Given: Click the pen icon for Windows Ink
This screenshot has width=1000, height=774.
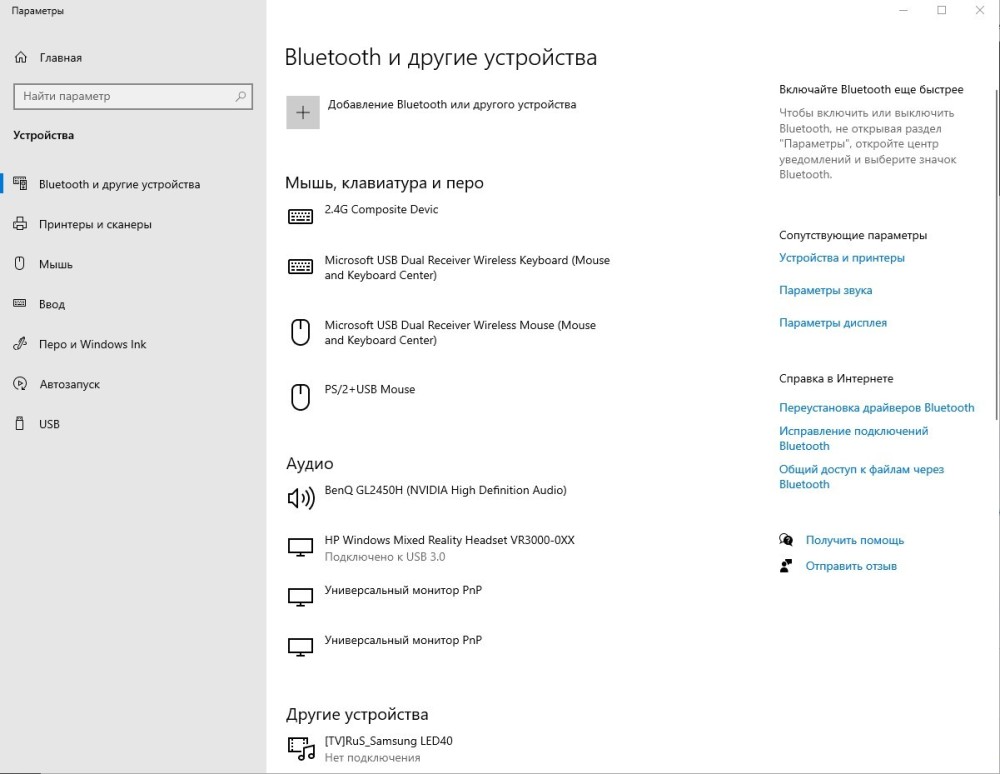Looking at the screenshot, I should pos(20,344).
